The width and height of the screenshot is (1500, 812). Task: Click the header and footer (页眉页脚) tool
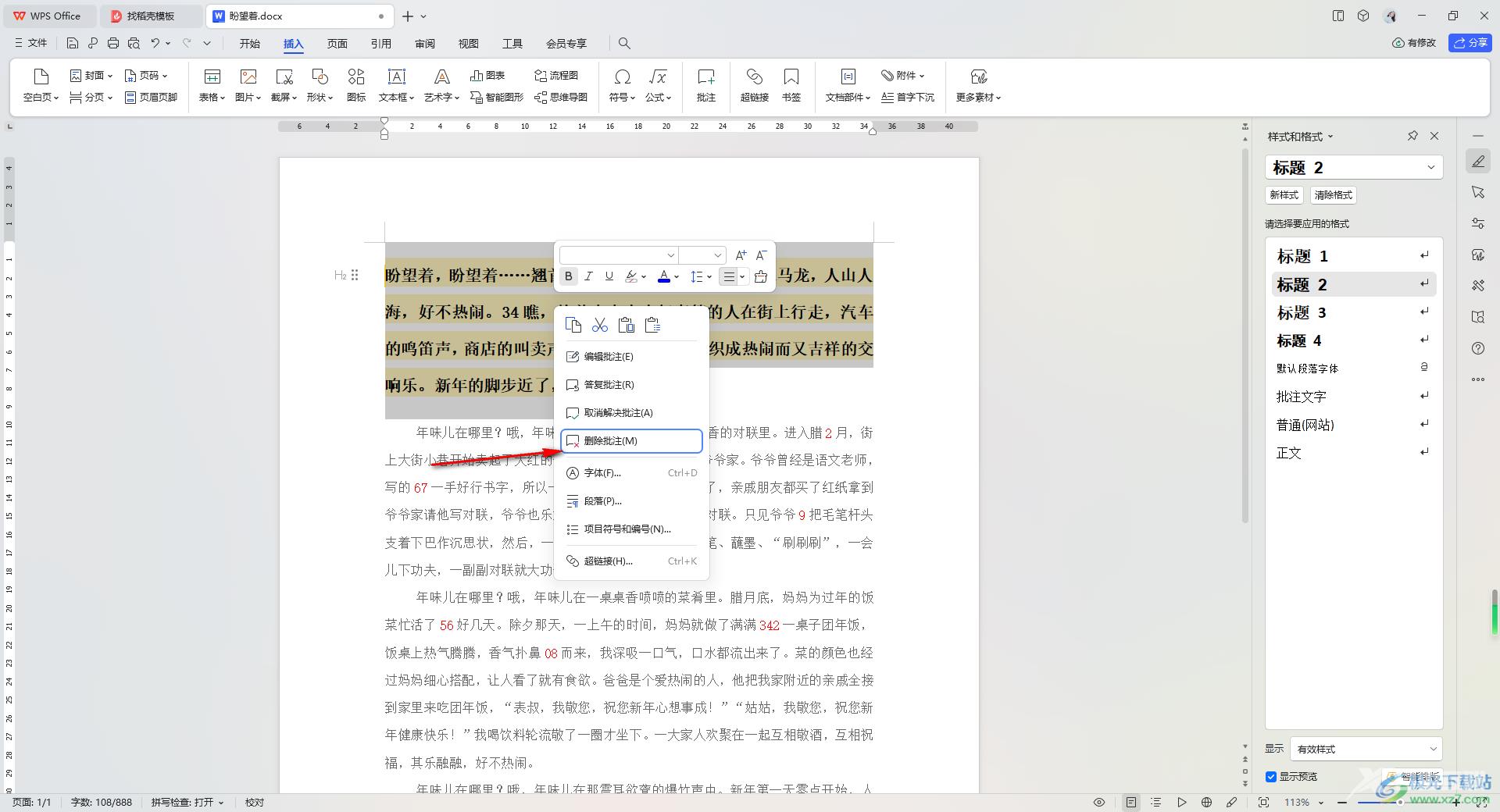(152, 98)
